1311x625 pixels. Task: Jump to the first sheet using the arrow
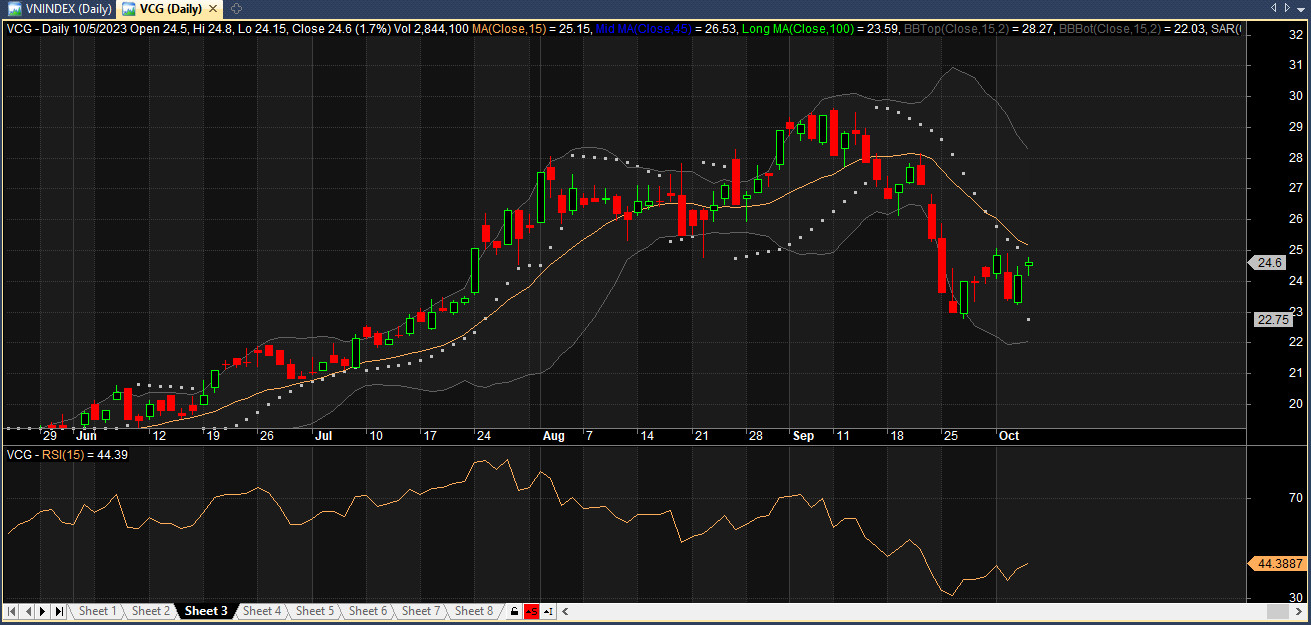click(12, 611)
